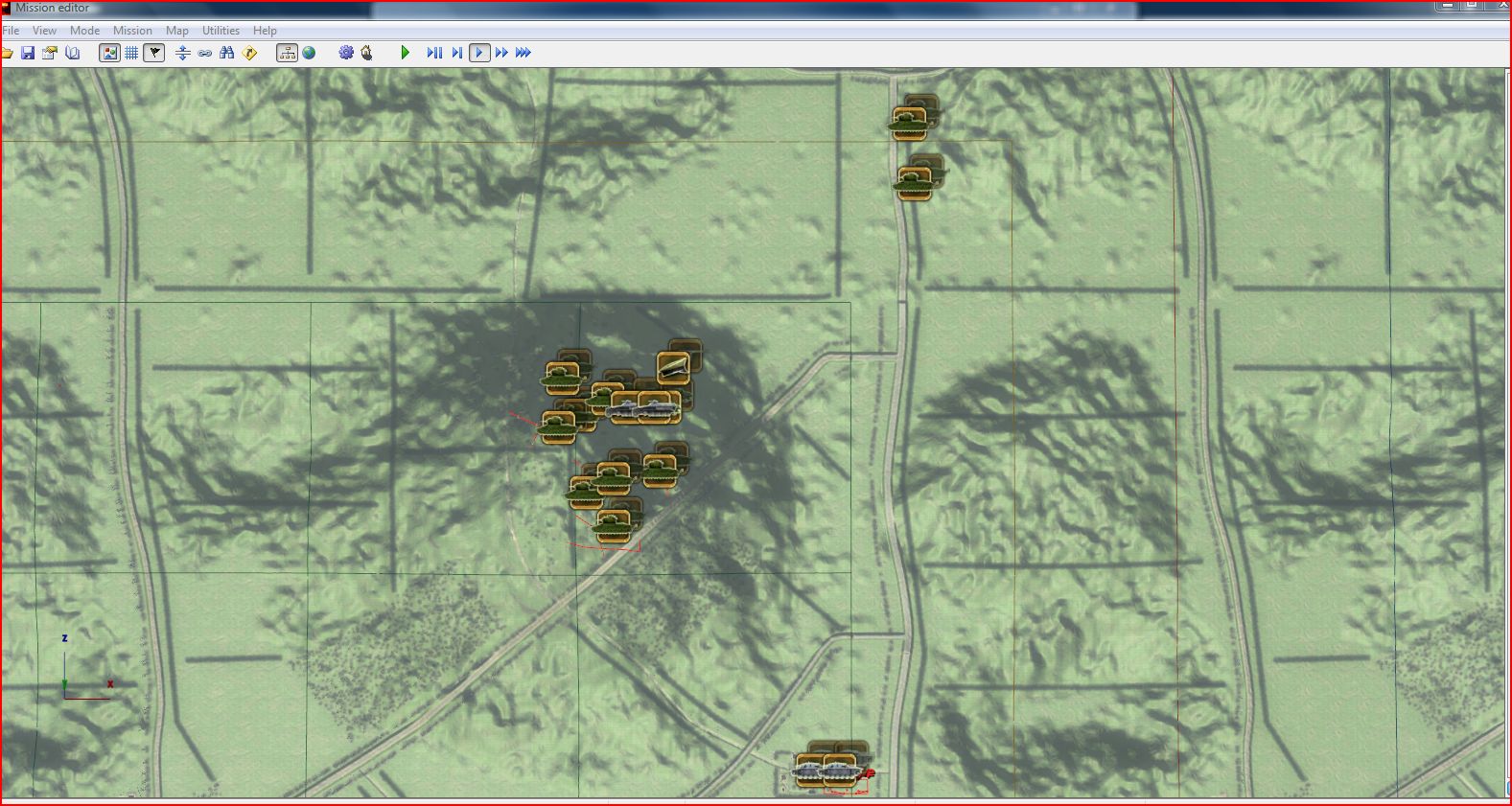Select the normal speed play button
This screenshot has width=1512, height=806.
coord(479,53)
